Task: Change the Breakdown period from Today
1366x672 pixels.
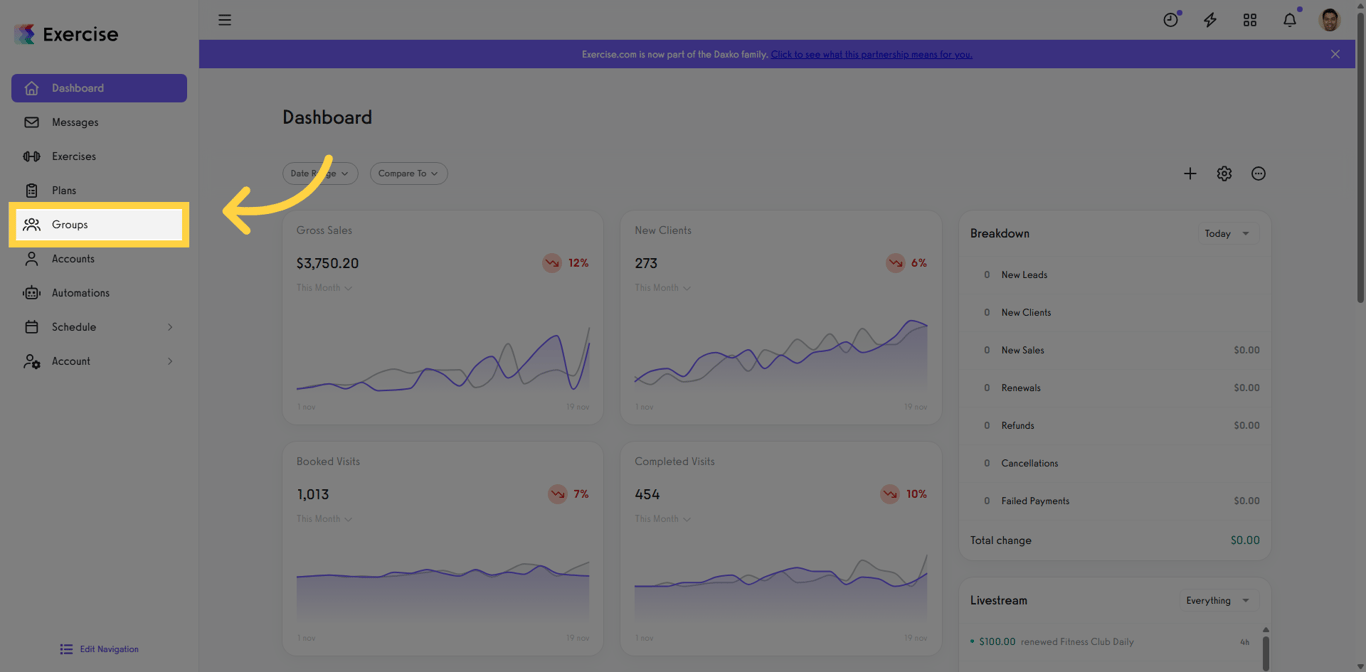Action: pos(1227,233)
